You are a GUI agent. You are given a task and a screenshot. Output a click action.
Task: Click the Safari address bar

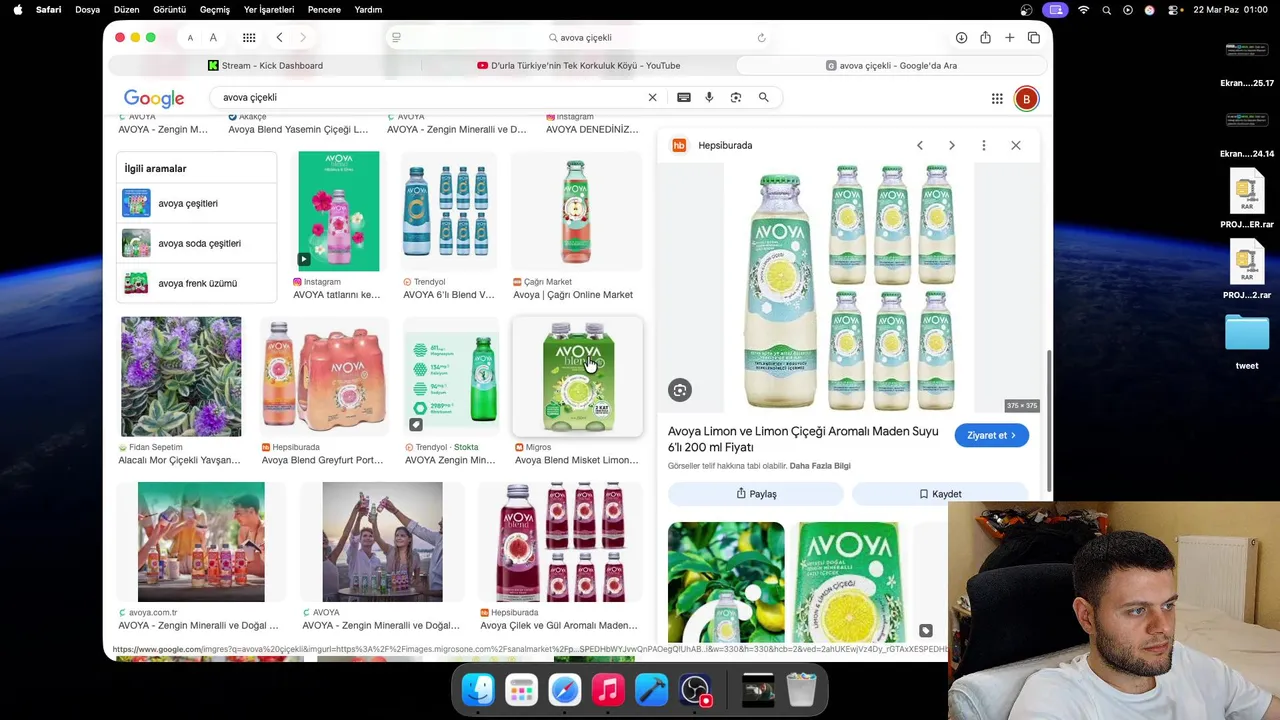580,38
